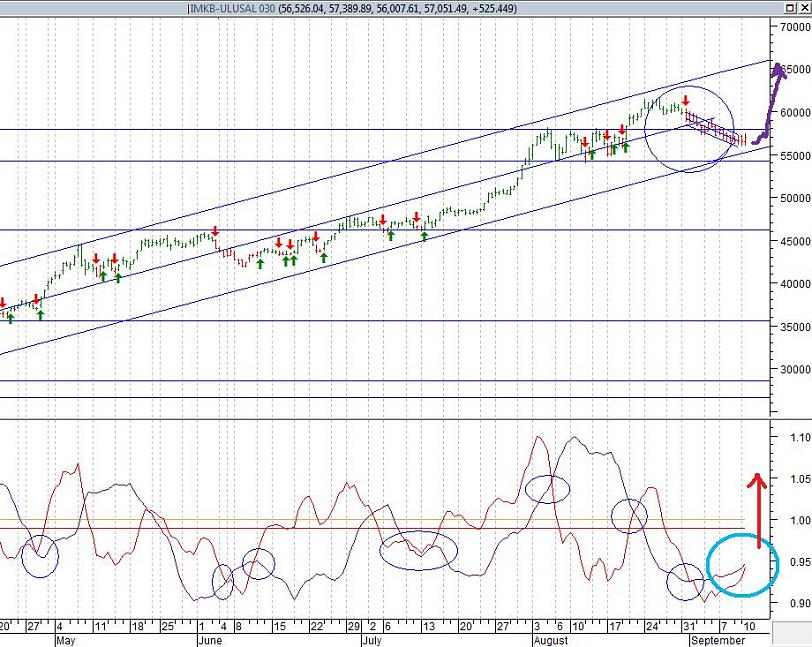Select the 30000 price axis label
The image size is (812, 647).
coord(794,369)
